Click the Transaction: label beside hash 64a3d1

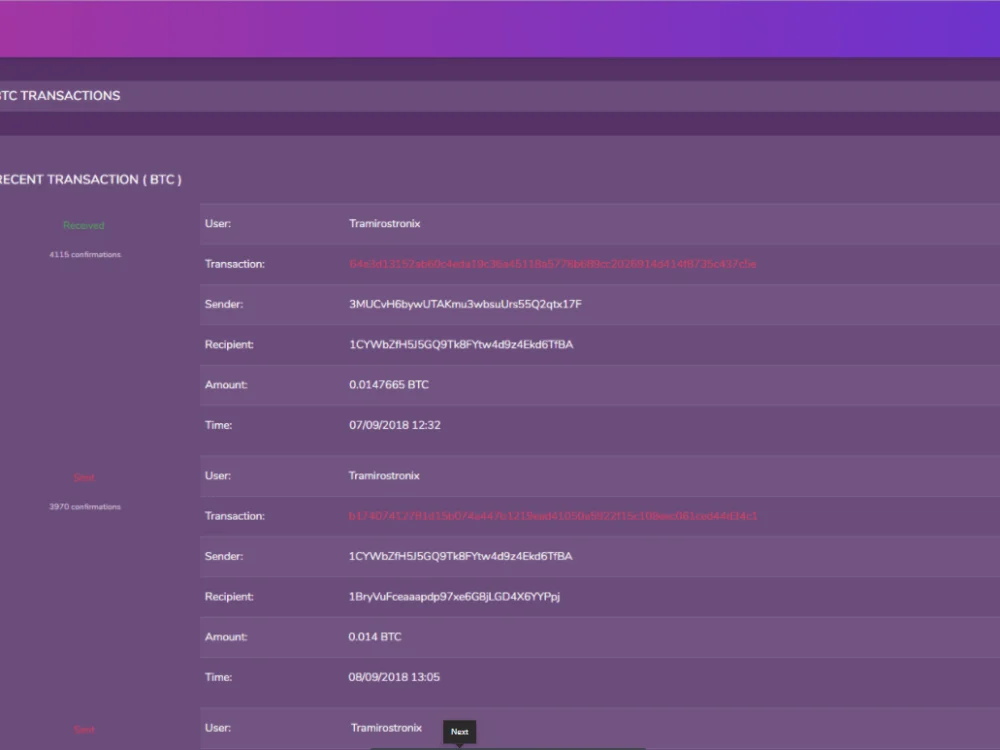click(x=235, y=264)
